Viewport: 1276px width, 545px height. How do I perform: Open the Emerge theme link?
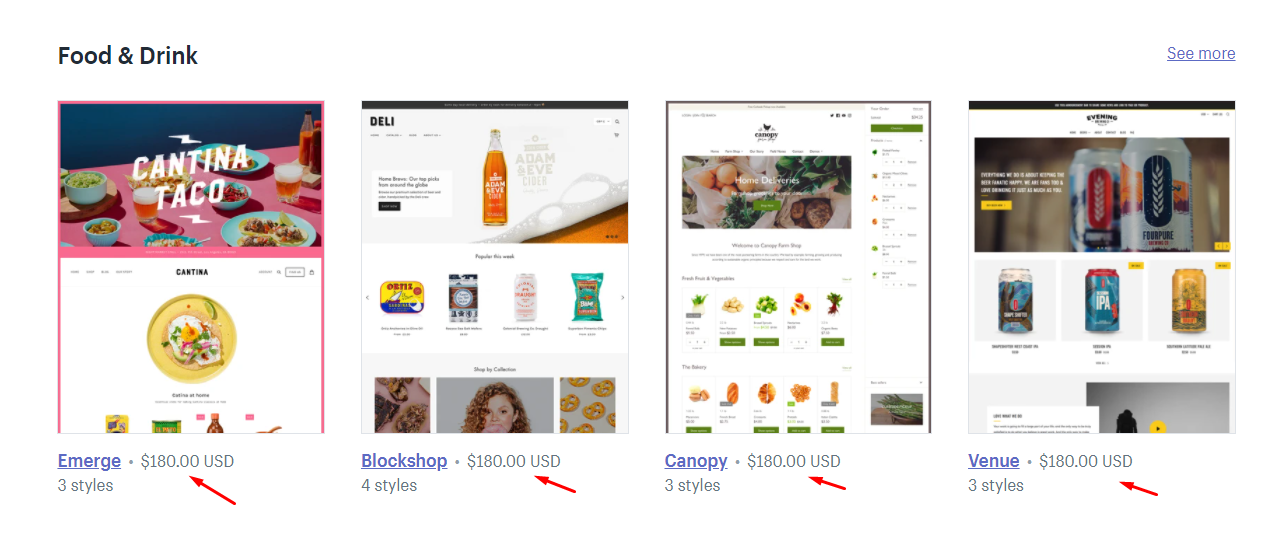click(x=89, y=461)
